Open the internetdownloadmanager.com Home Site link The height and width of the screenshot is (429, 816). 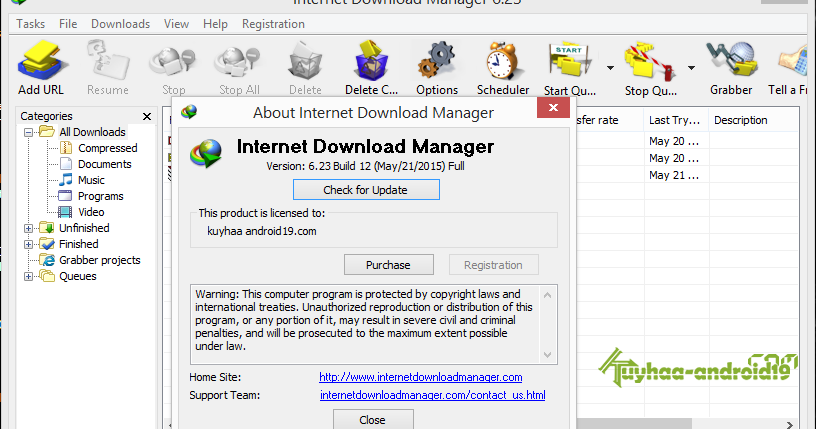420,377
